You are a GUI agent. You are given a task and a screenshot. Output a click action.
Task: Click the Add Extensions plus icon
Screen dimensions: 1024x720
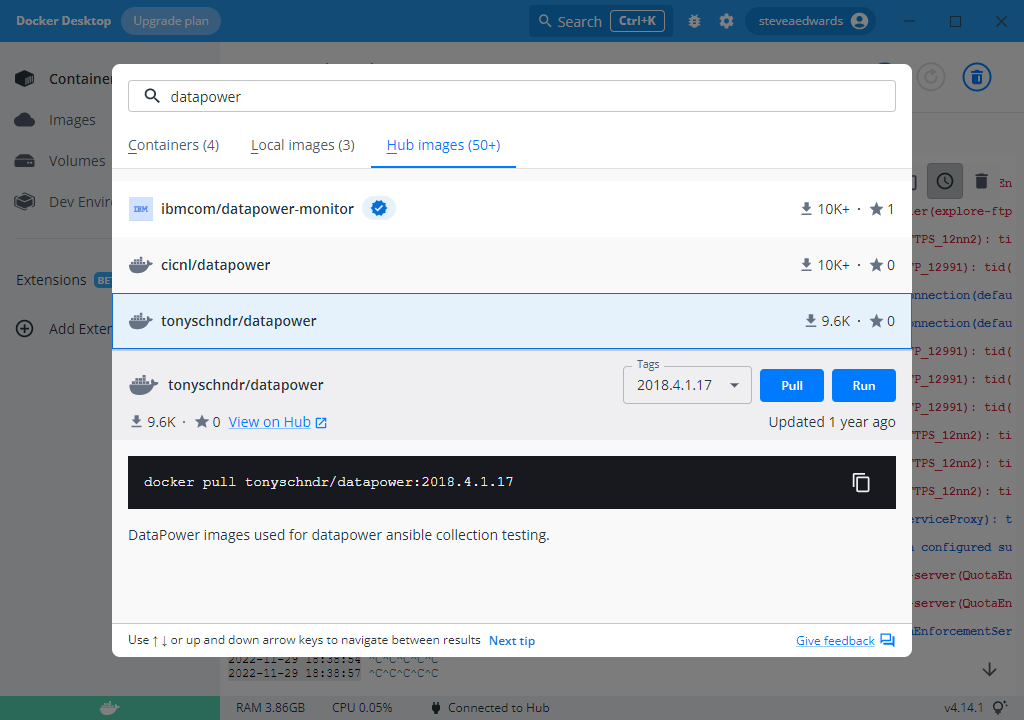pos(25,328)
